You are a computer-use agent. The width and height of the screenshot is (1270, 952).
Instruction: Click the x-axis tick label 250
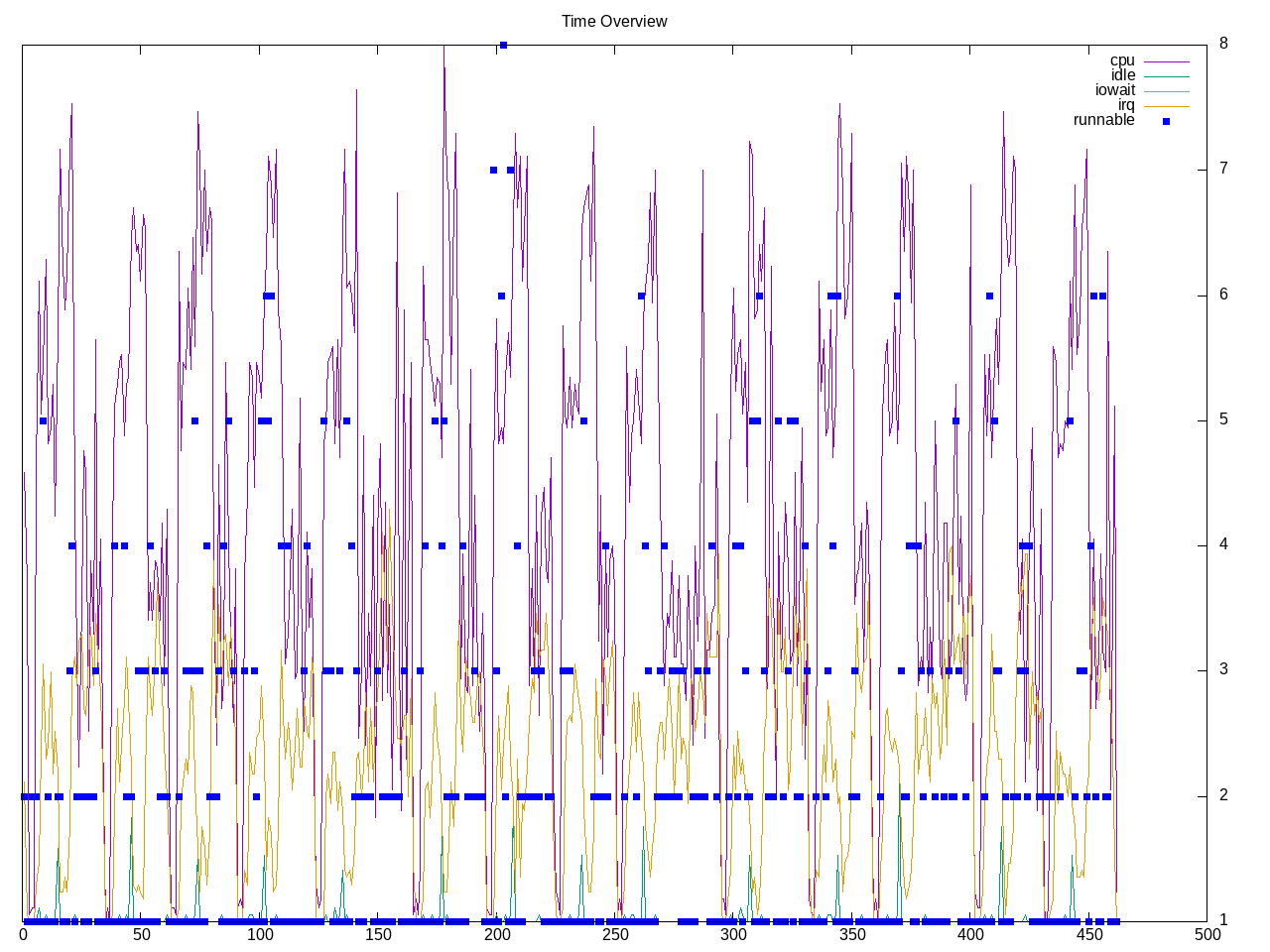pyautogui.click(x=614, y=935)
